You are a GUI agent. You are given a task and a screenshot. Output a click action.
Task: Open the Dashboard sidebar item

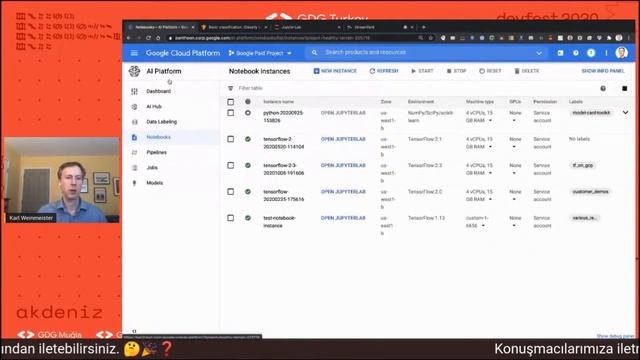158,91
